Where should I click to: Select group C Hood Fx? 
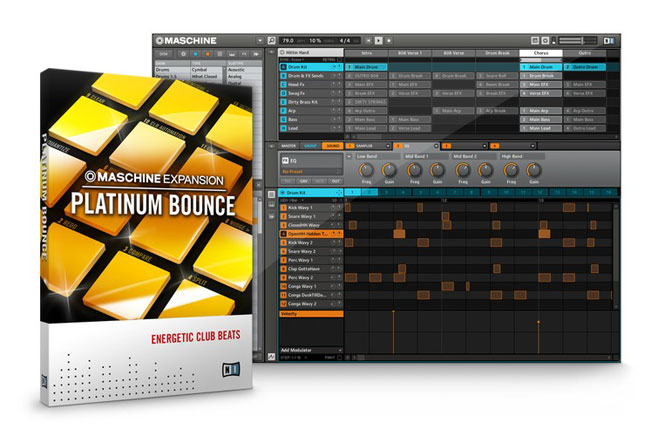tap(311, 84)
